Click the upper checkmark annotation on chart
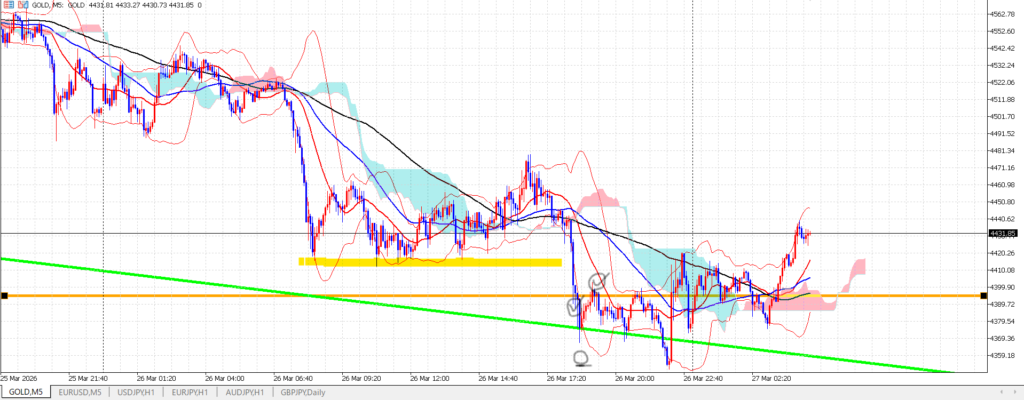This screenshot has width=1024, height=400. [x=598, y=283]
